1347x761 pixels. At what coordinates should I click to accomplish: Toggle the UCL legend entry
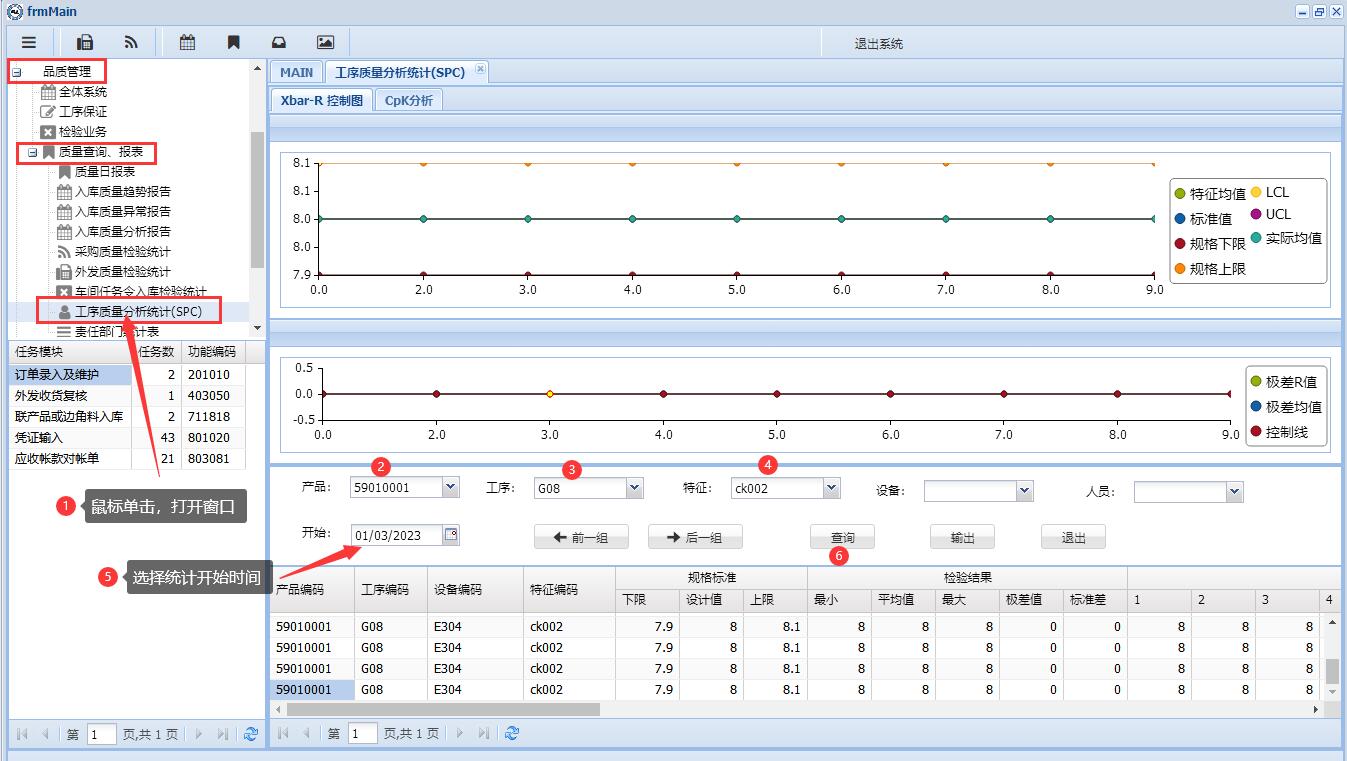coord(1270,214)
